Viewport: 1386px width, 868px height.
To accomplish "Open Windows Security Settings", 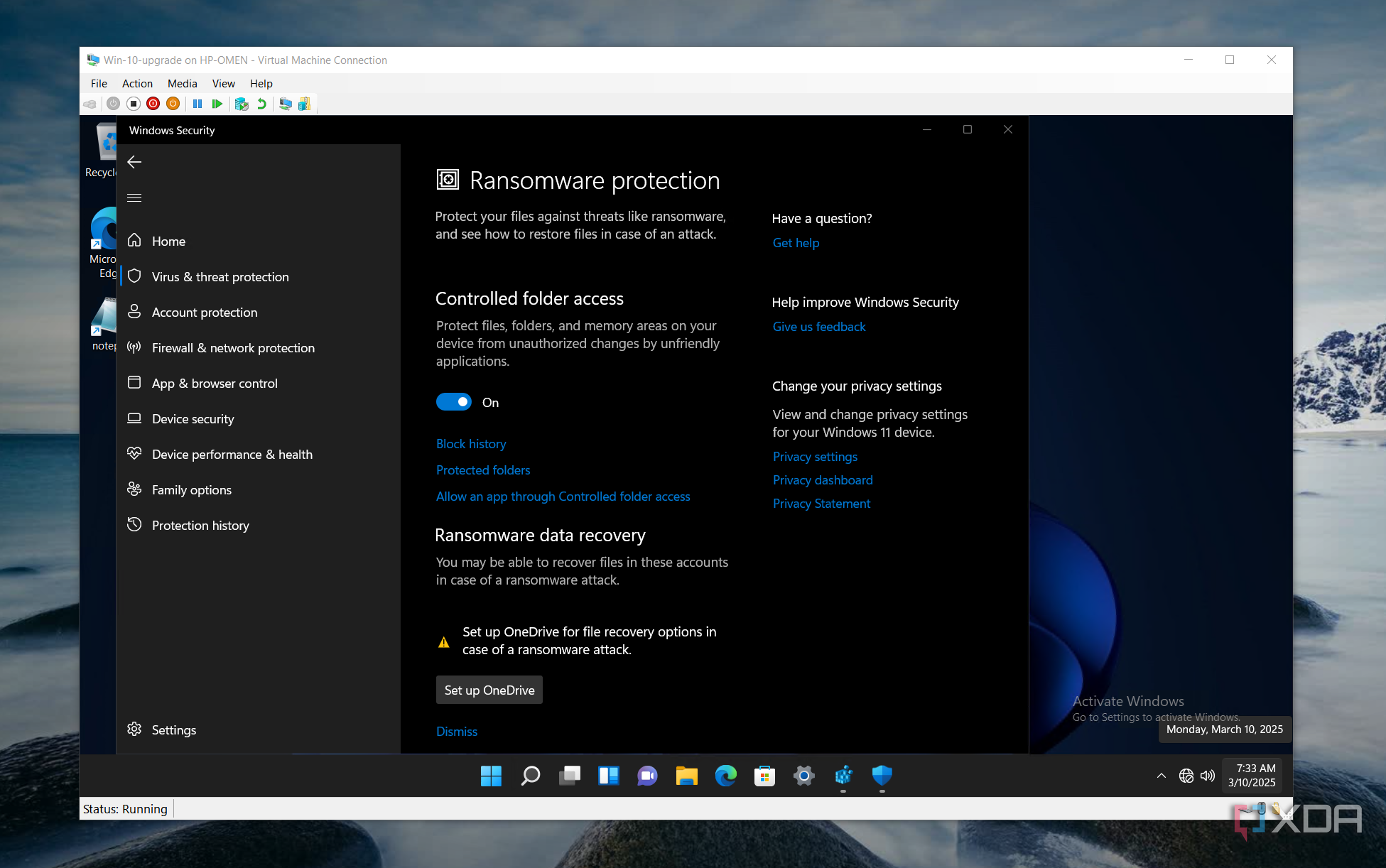I will pyautogui.click(x=259, y=729).
